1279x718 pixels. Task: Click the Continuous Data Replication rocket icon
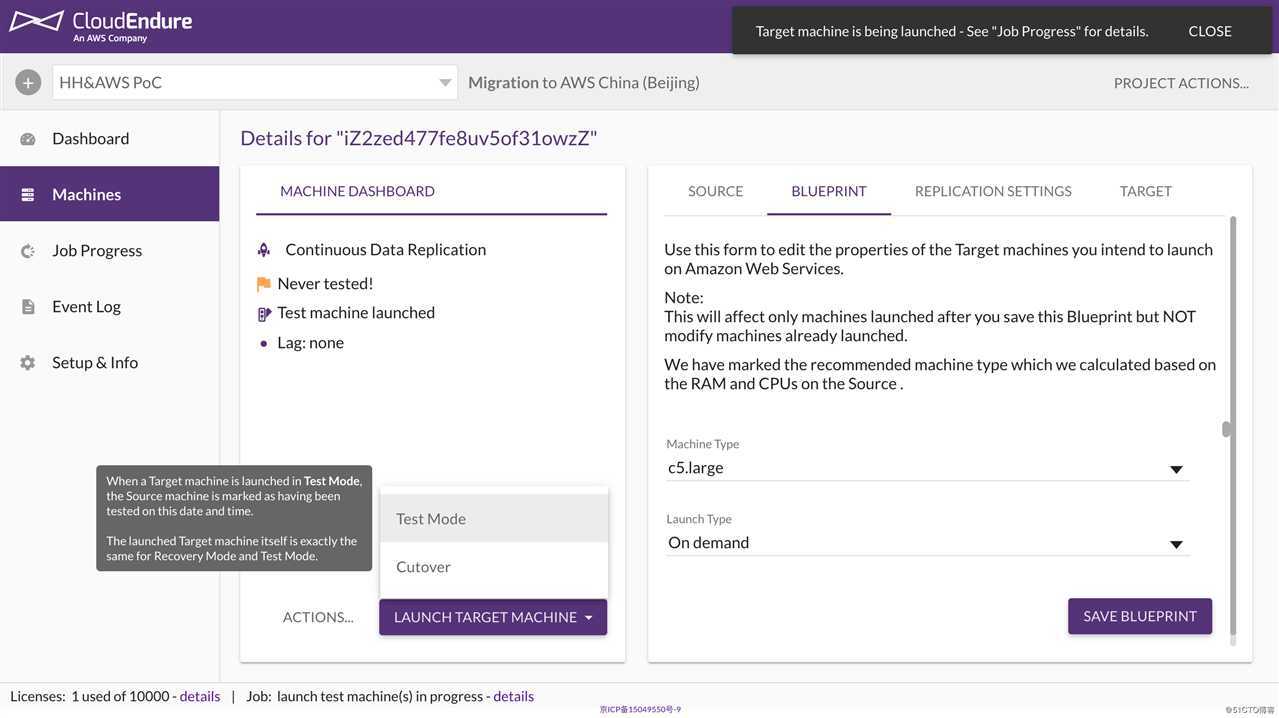point(264,250)
